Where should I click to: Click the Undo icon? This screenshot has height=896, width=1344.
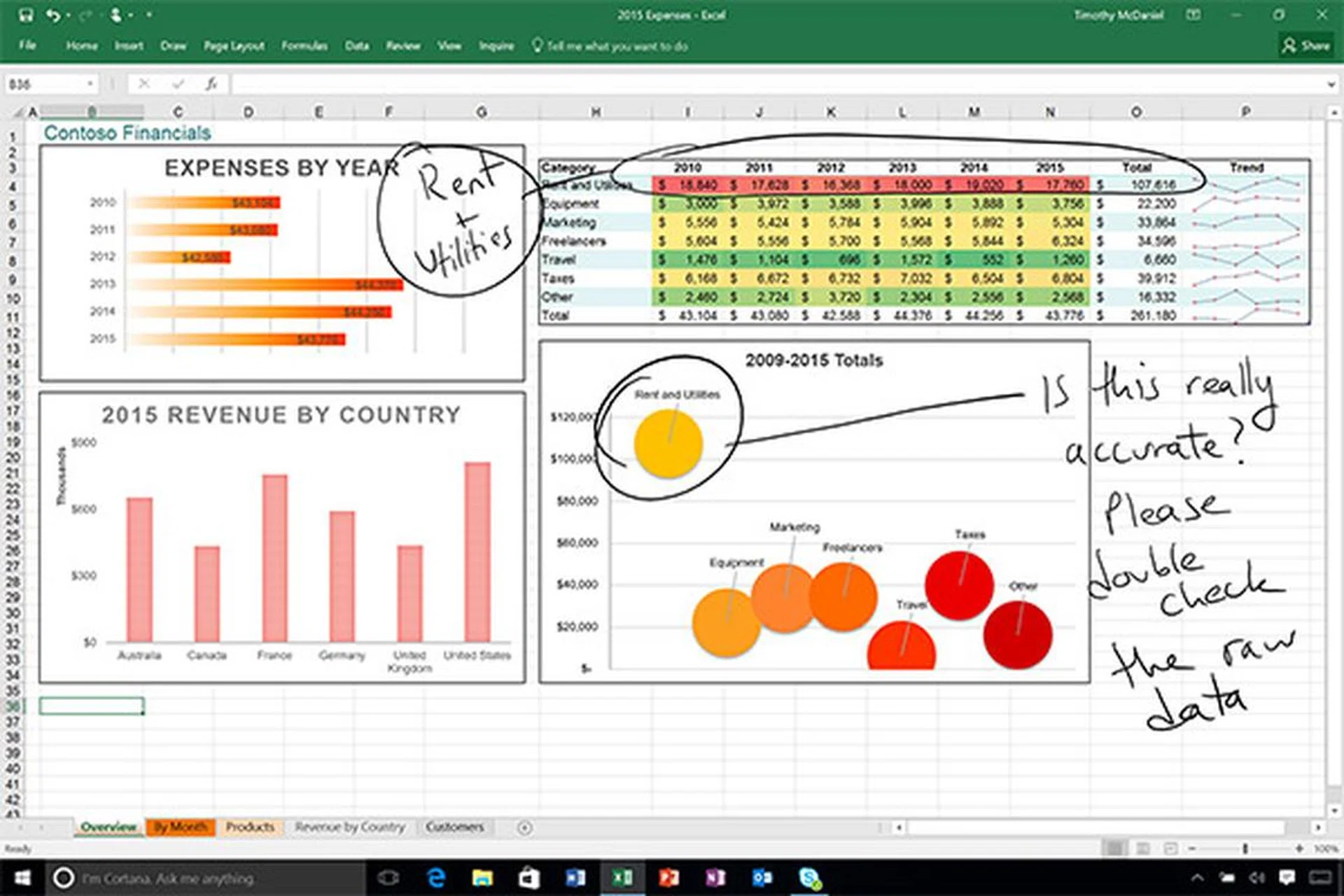click(54, 14)
